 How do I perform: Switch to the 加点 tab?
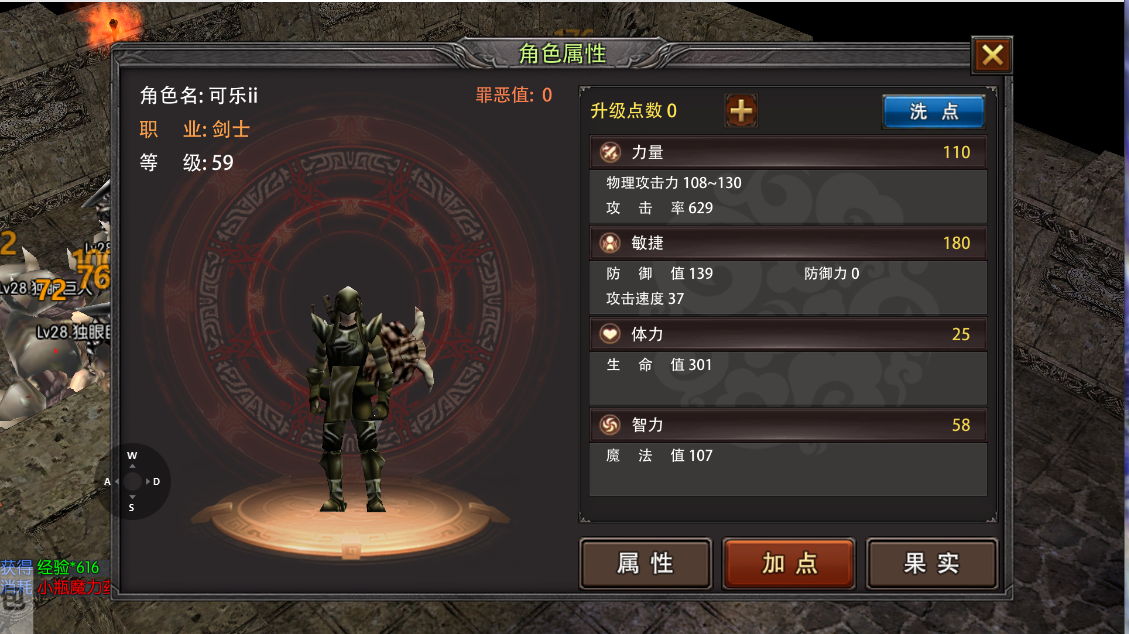(789, 563)
